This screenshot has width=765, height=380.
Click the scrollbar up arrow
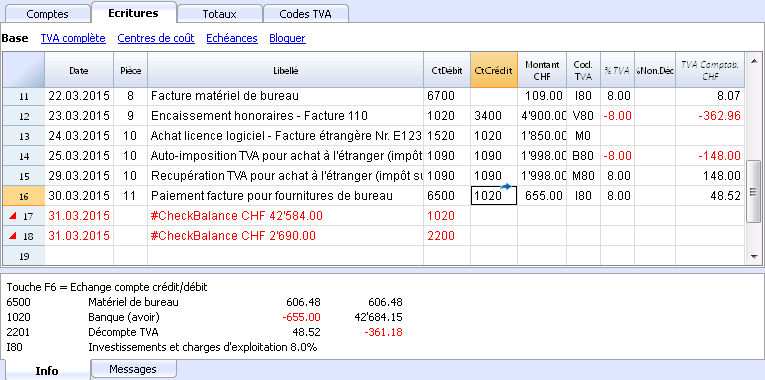click(754, 58)
